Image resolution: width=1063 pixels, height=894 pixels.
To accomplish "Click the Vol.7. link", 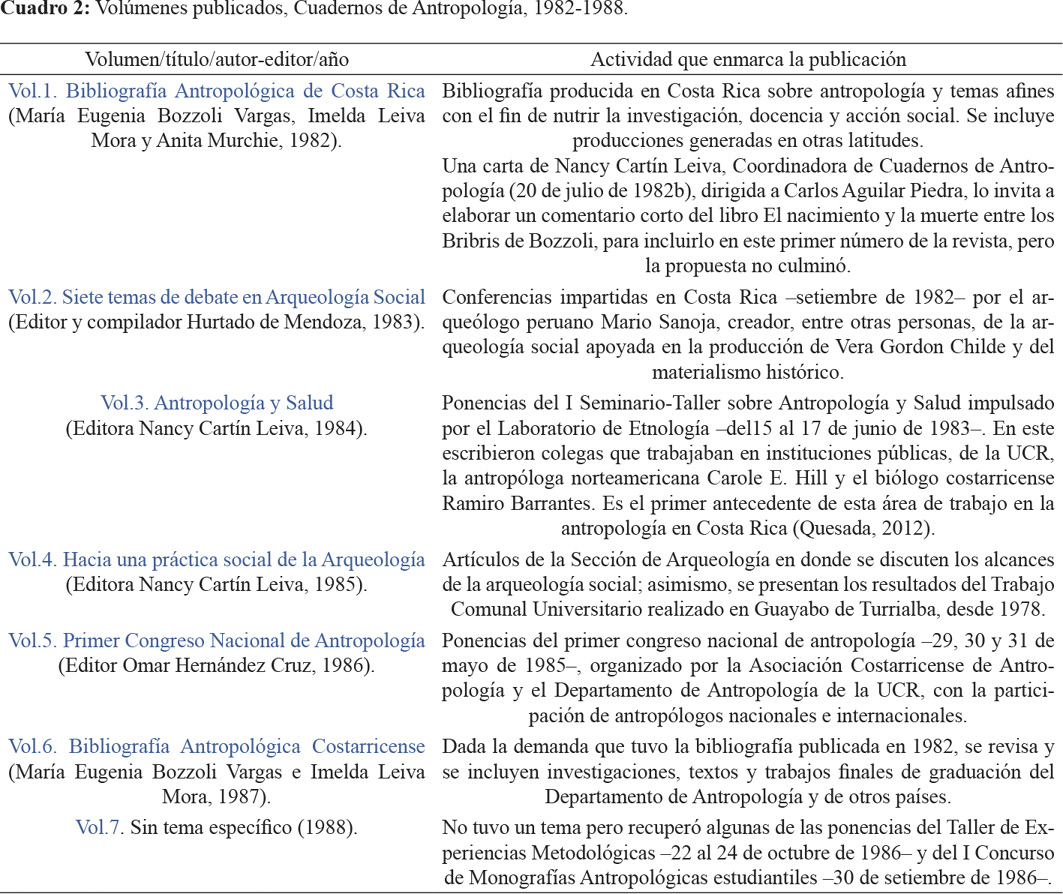I will pos(100,828).
